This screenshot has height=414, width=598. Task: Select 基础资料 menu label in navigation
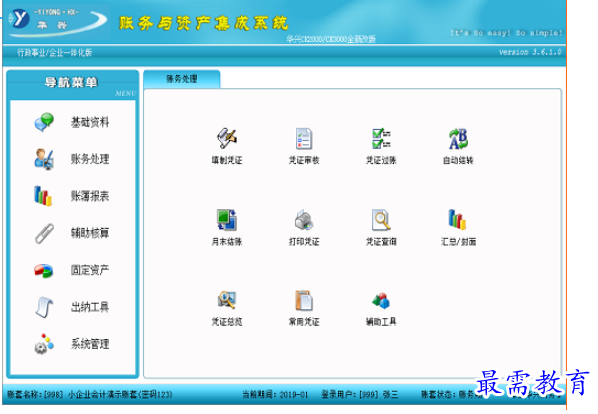coord(90,122)
